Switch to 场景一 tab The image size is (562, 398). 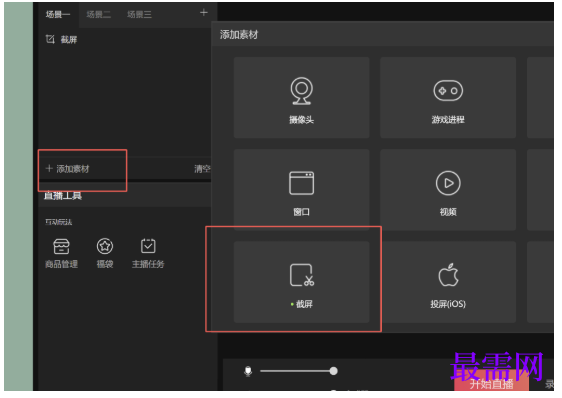(x=58, y=14)
